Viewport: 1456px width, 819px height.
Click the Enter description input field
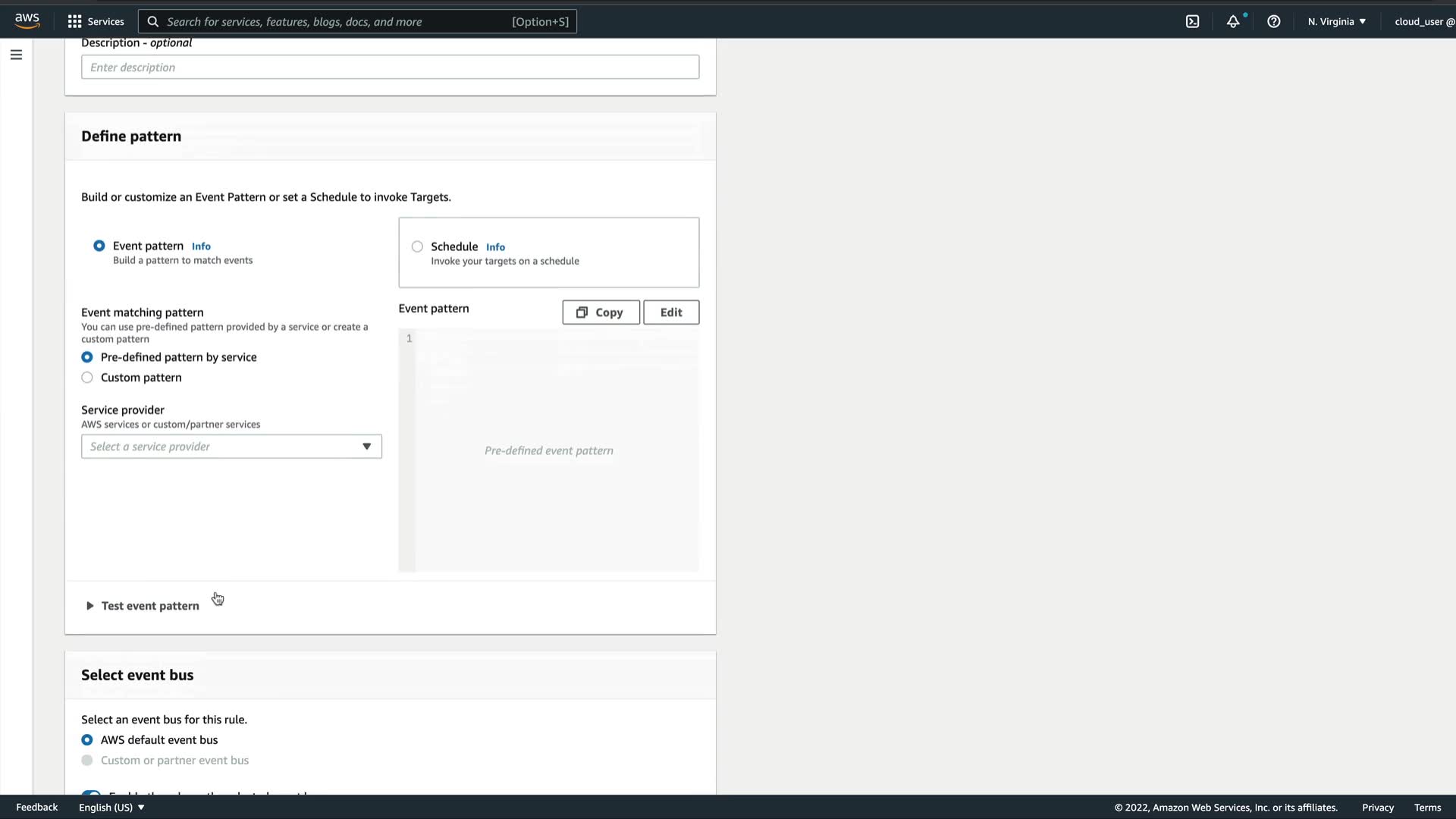[390, 67]
